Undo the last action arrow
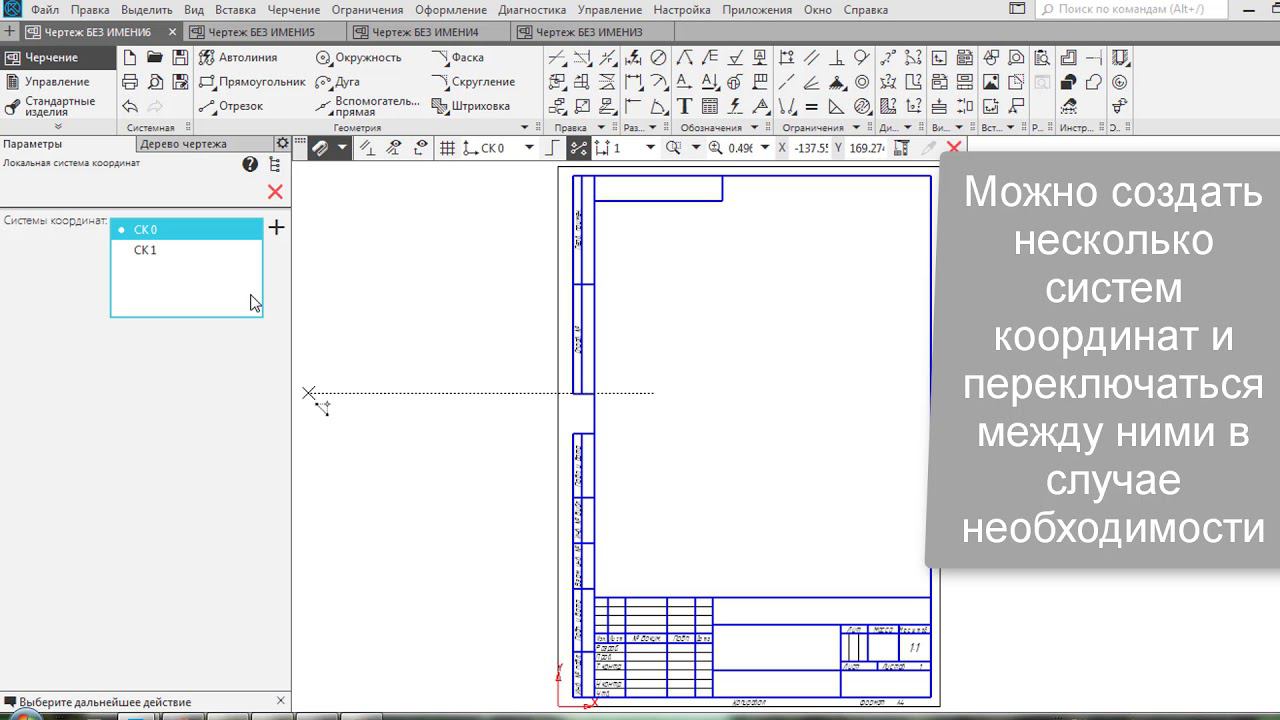This screenshot has height=720, width=1280. point(130,106)
